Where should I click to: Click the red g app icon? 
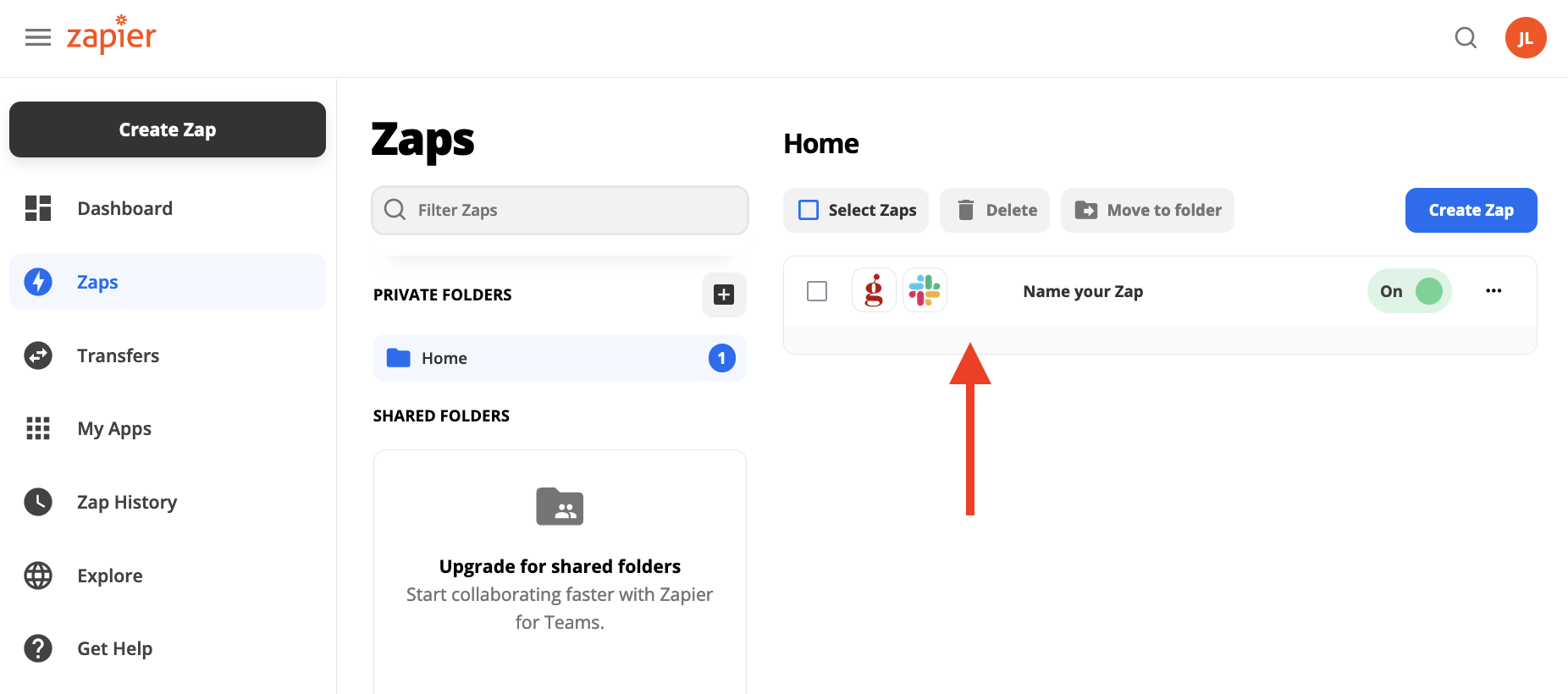[874, 290]
